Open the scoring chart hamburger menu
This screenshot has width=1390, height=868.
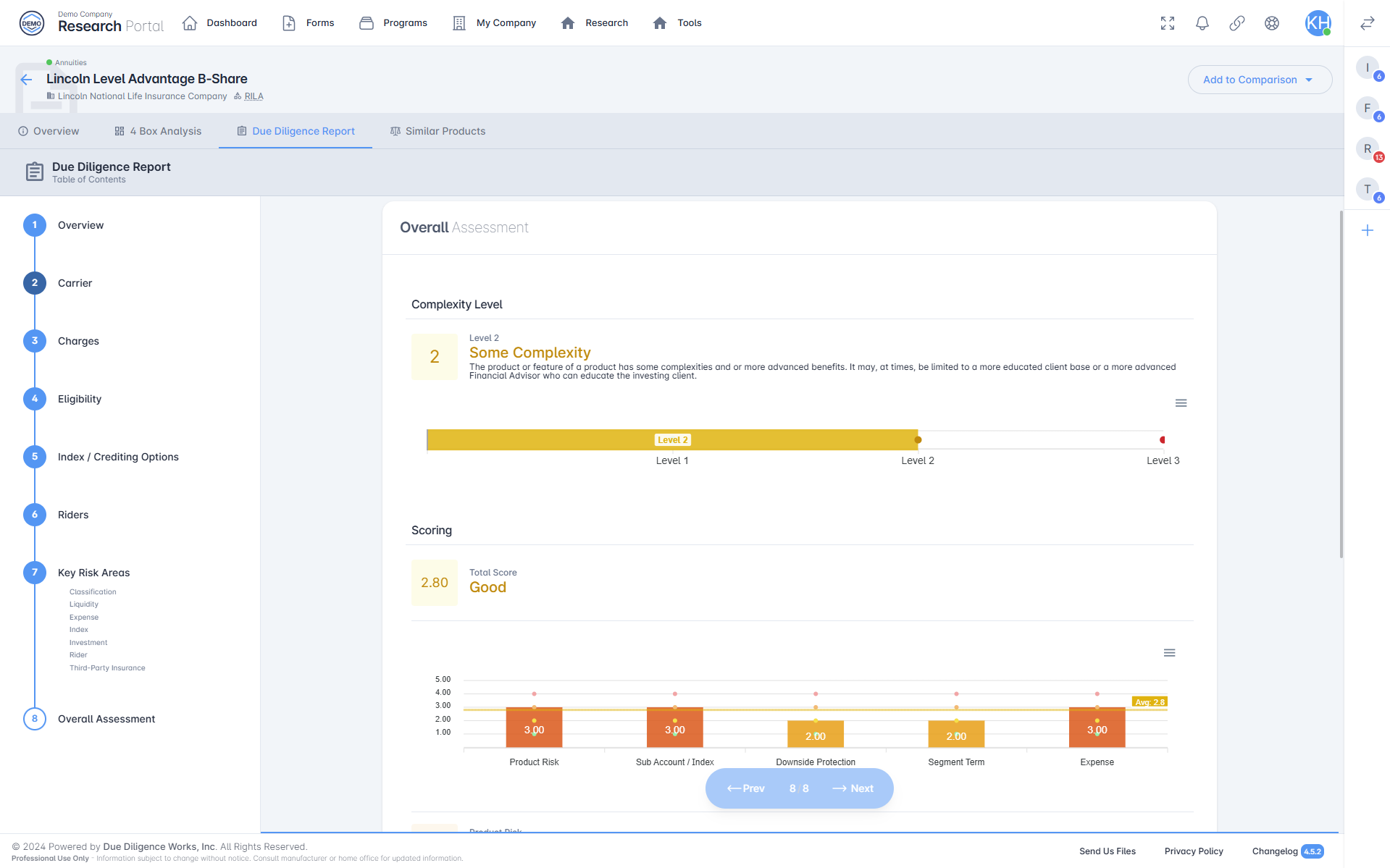(x=1169, y=653)
